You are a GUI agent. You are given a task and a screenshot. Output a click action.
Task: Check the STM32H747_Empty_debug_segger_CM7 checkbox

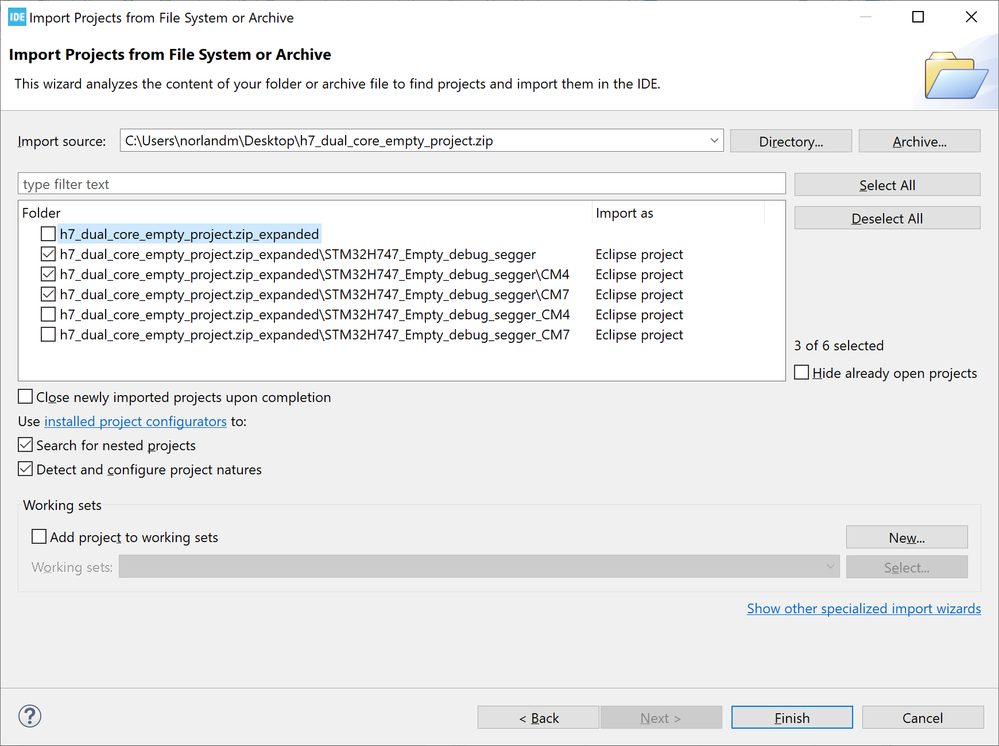[x=48, y=334]
